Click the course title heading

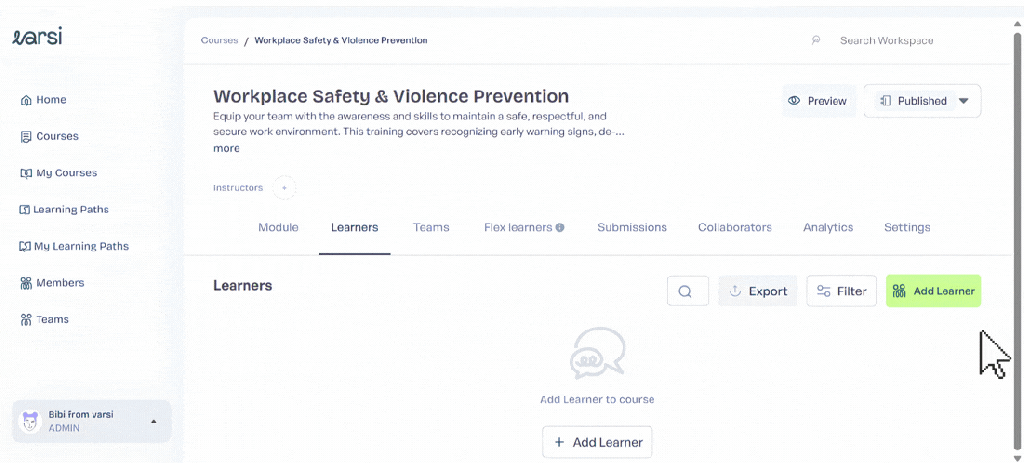tap(391, 97)
